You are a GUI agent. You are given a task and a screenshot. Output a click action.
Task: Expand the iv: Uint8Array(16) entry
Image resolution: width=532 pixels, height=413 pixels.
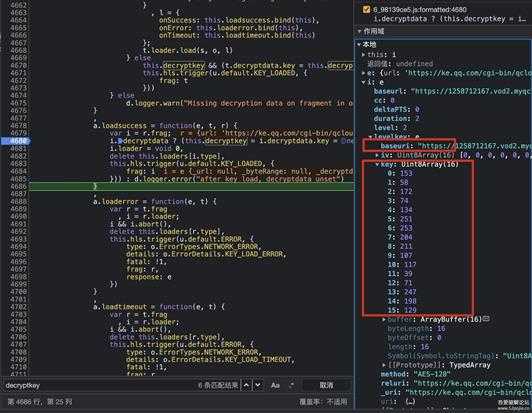377,155
